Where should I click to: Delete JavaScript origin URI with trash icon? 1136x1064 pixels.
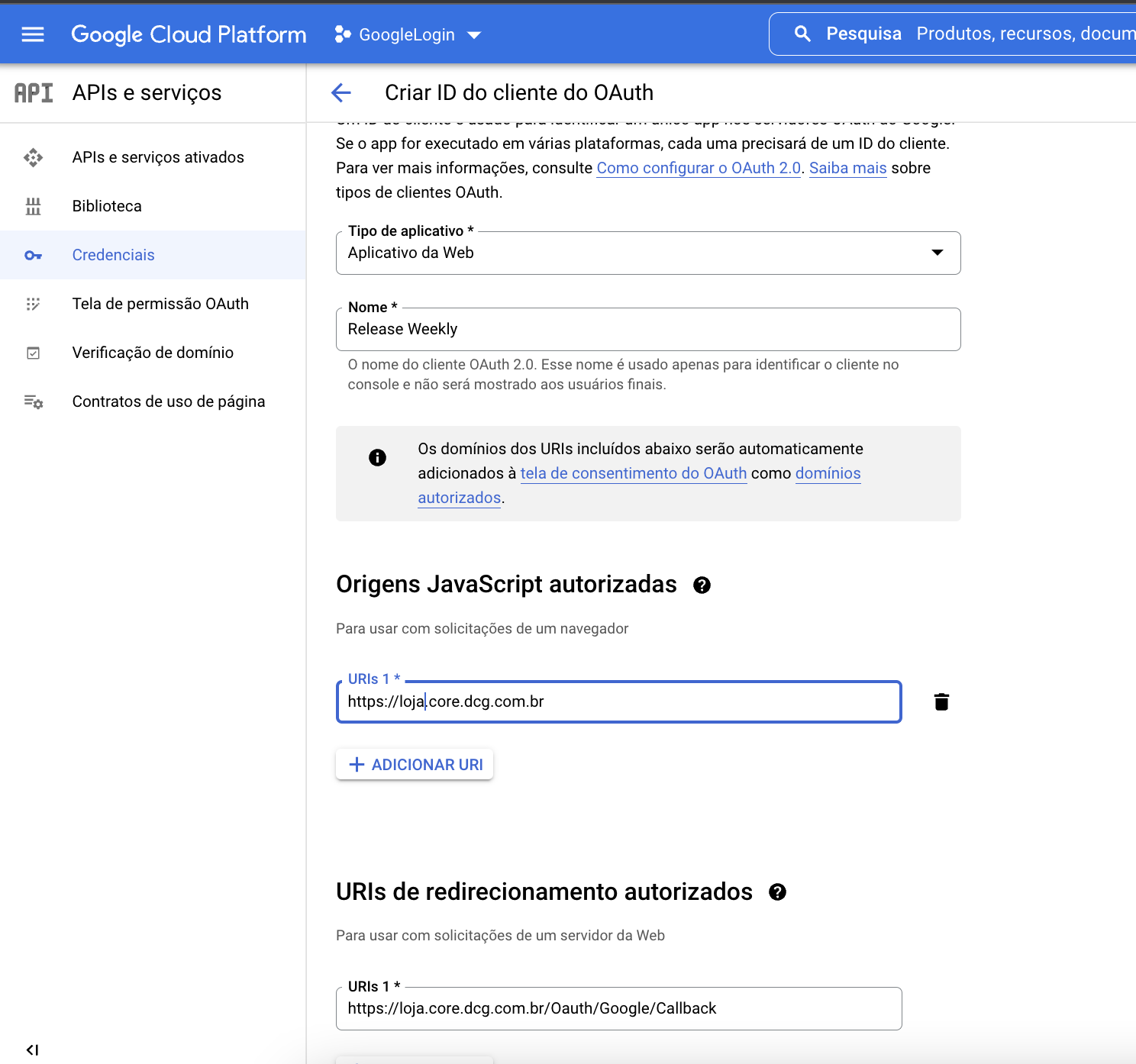click(x=941, y=701)
